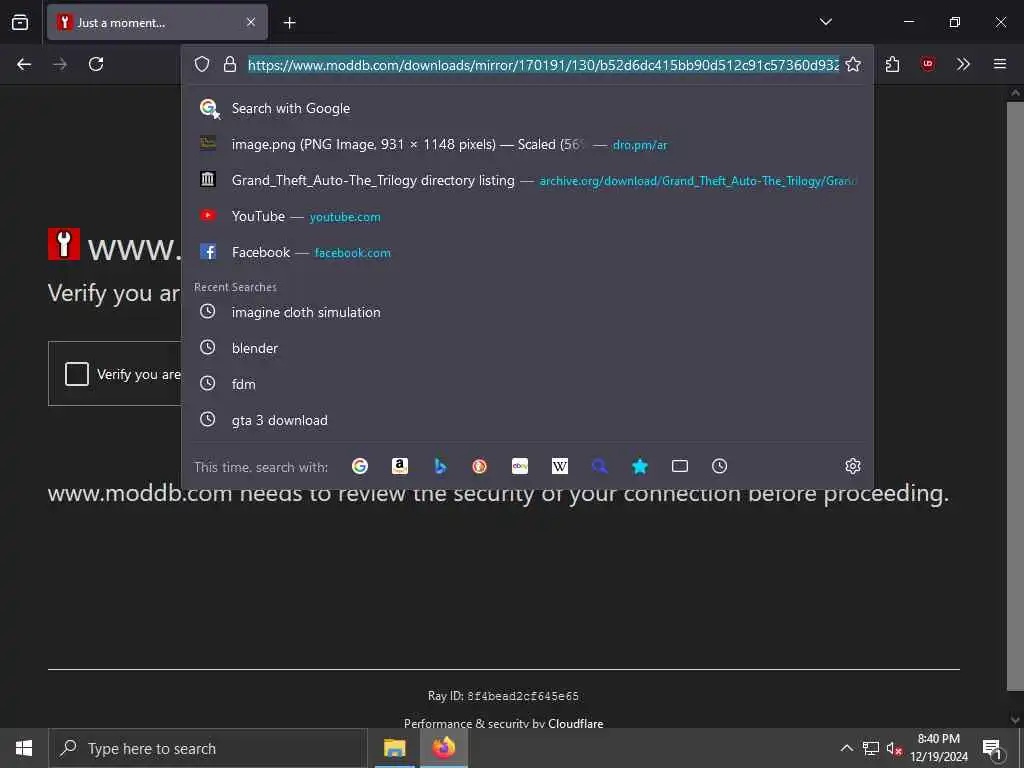Search this time with Google engine
The height and width of the screenshot is (768, 1024).
360,466
